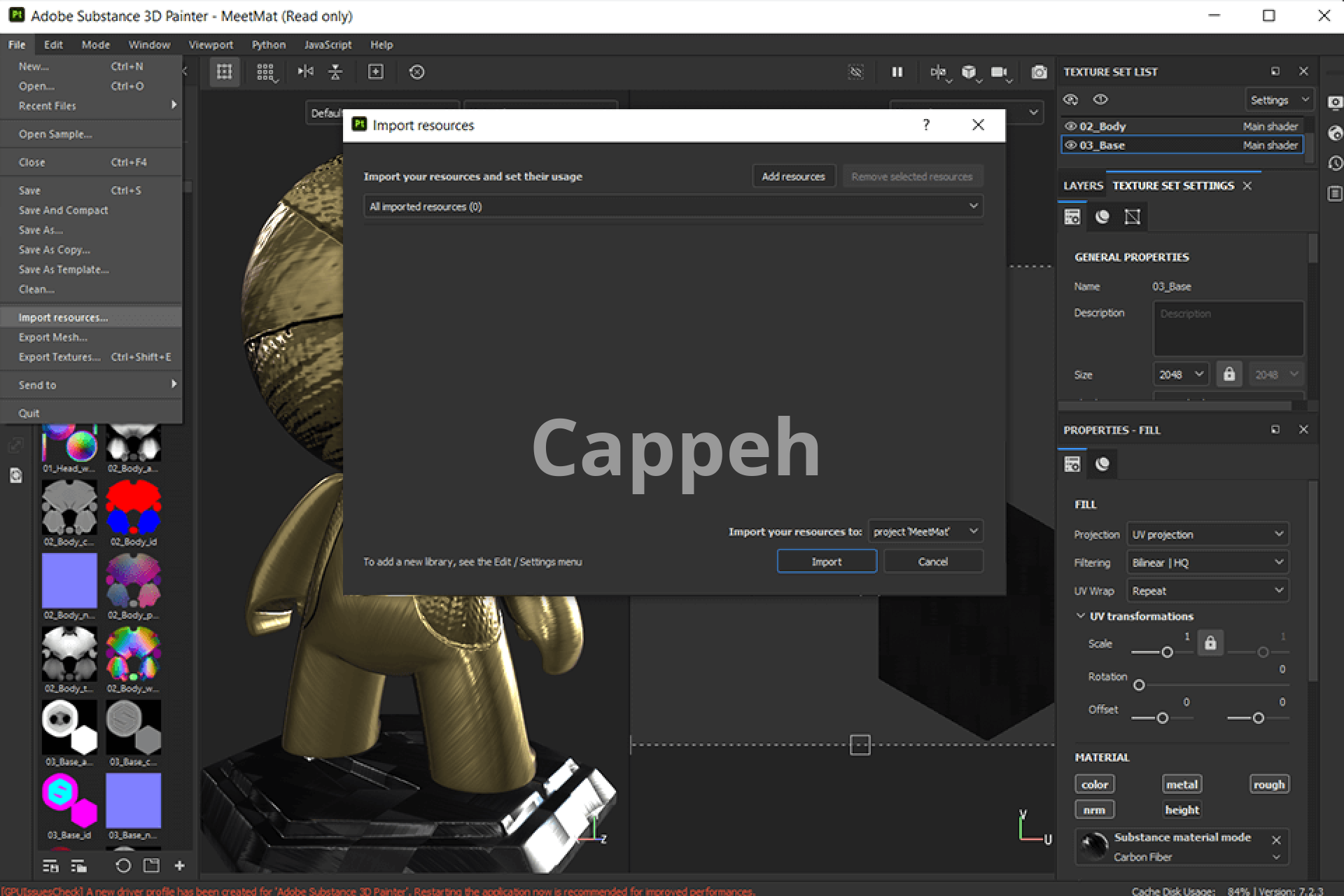Click the Add resources button
The height and width of the screenshot is (896, 1344).
coord(793,176)
